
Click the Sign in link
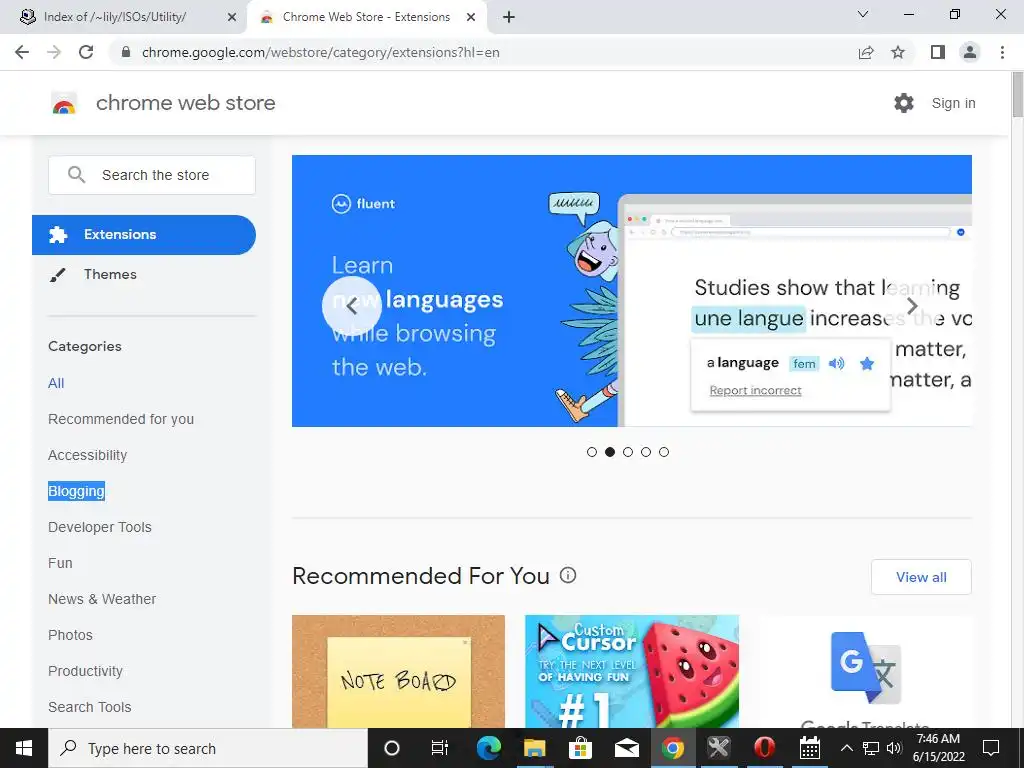(953, 103)
